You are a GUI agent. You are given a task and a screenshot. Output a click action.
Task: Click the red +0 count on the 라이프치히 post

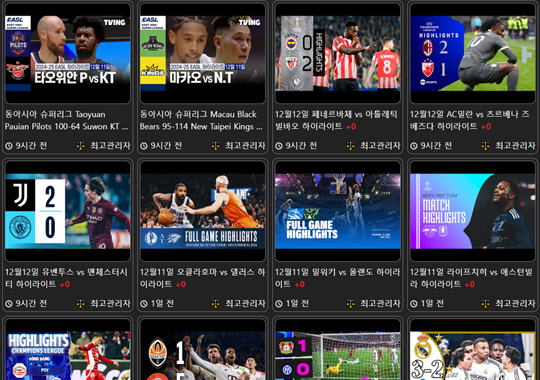(x=470, y=285)
